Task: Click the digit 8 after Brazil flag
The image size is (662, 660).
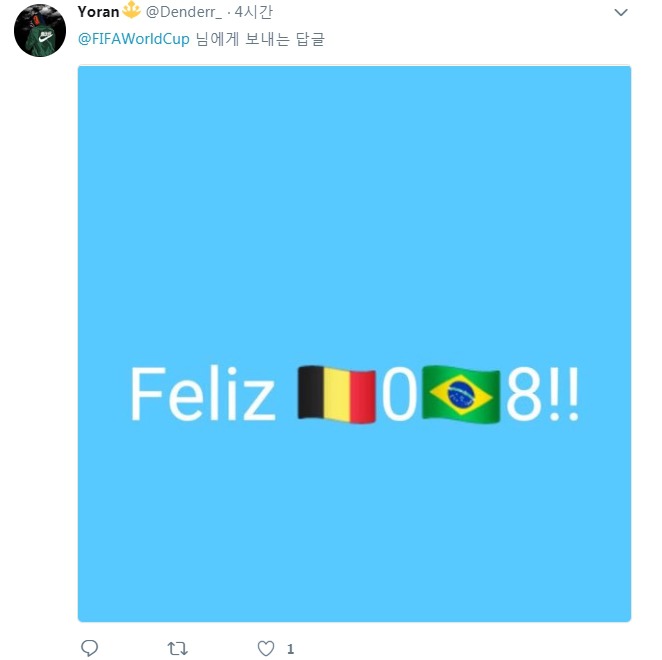Action: coord(524,394)
